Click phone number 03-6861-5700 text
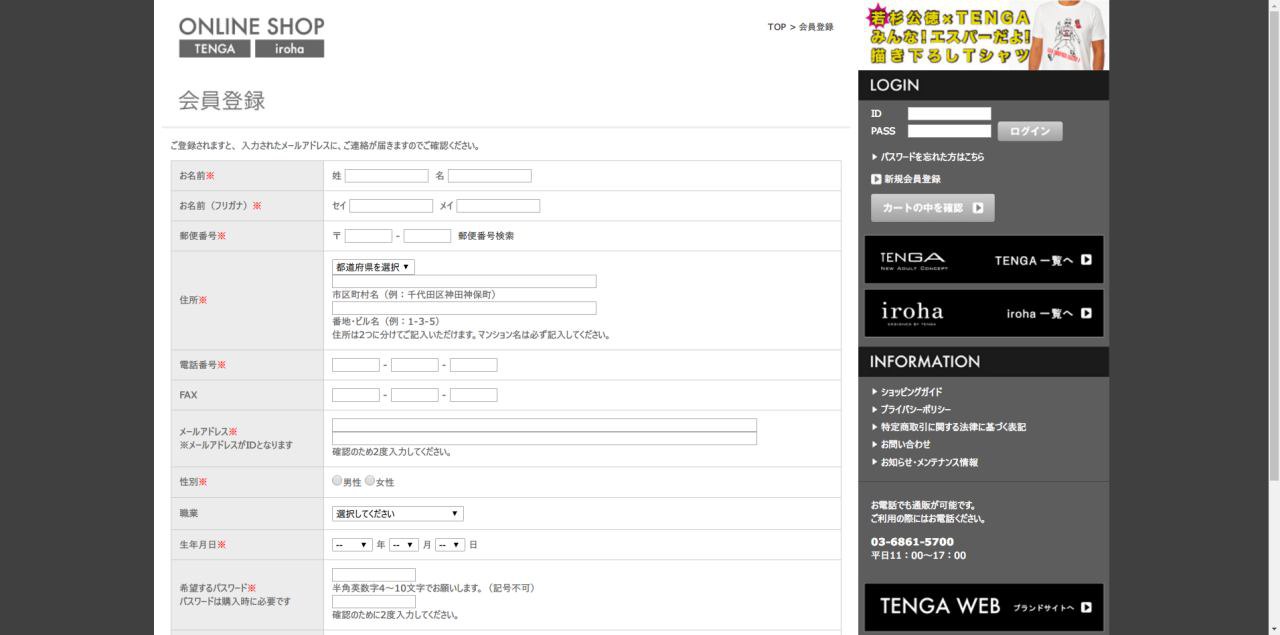The width and height of the screenshot is (1280, 635). coord(912,542)
